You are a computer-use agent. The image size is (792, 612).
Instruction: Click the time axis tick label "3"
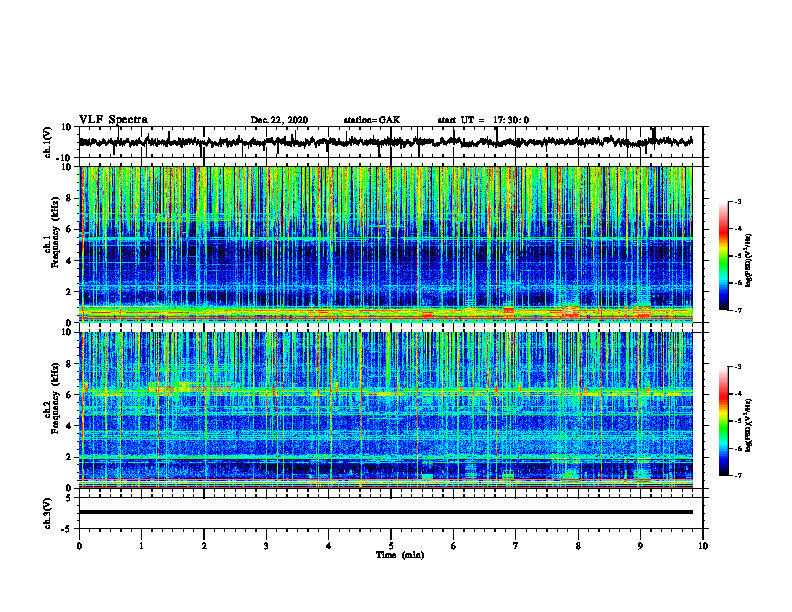[x=266, y=546]
